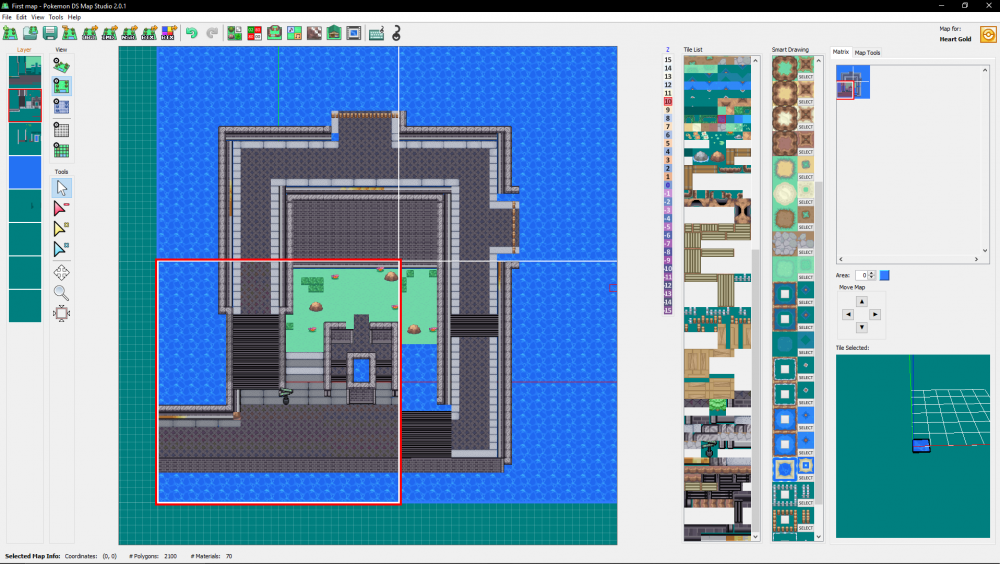Viewport: 1000px width, 564px height.
Task: Open the bag-shaped toolbar icon
Action: pyautogui.click(x=274, y=33)
